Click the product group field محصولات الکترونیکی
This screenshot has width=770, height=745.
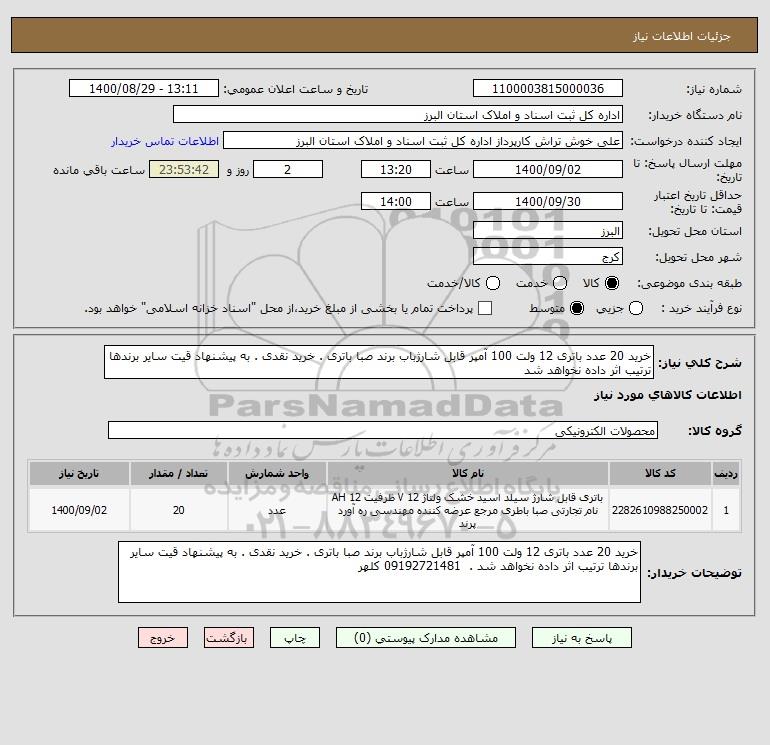point(383,430)
